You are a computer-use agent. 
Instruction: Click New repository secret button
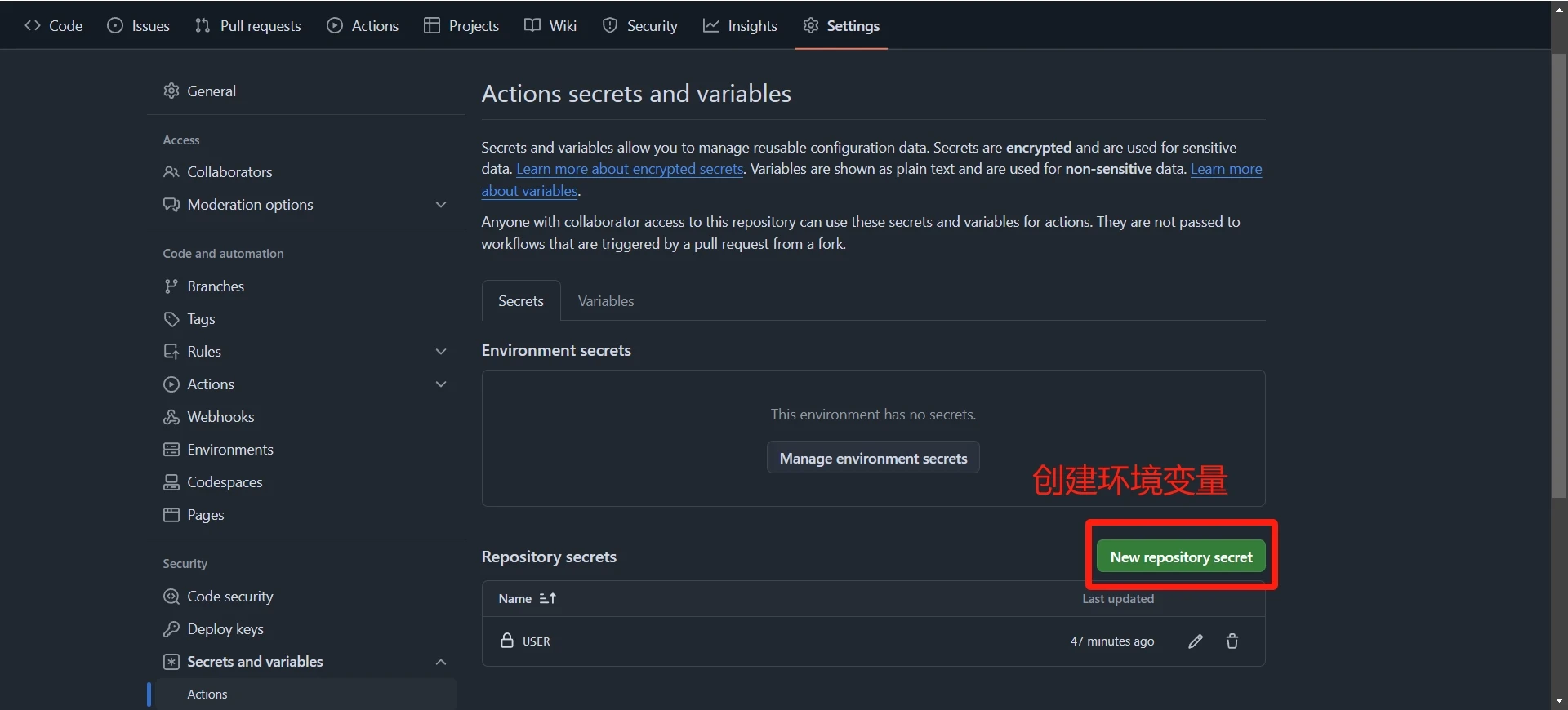(1181, 557)
